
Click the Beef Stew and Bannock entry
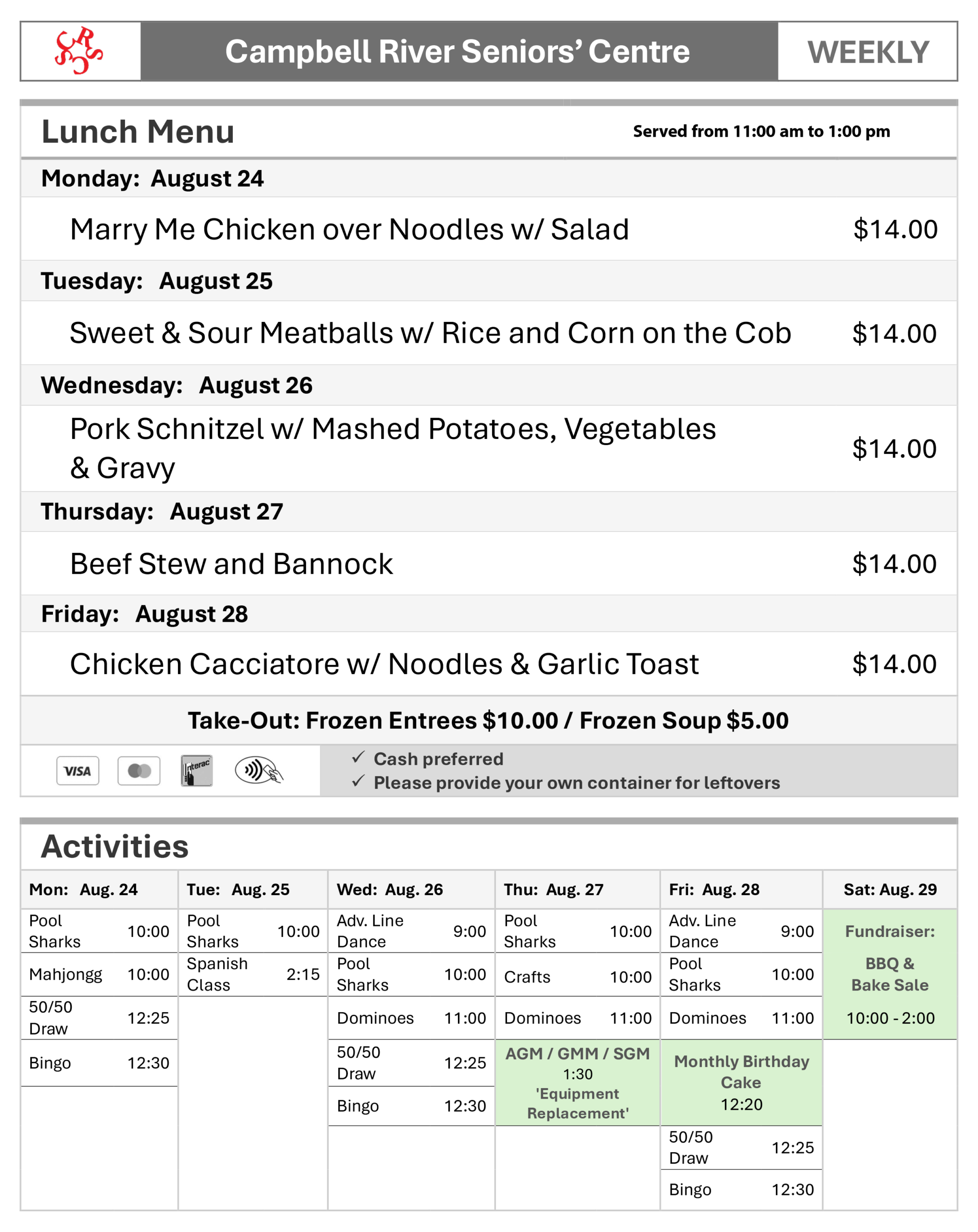[x=231, y=565]
